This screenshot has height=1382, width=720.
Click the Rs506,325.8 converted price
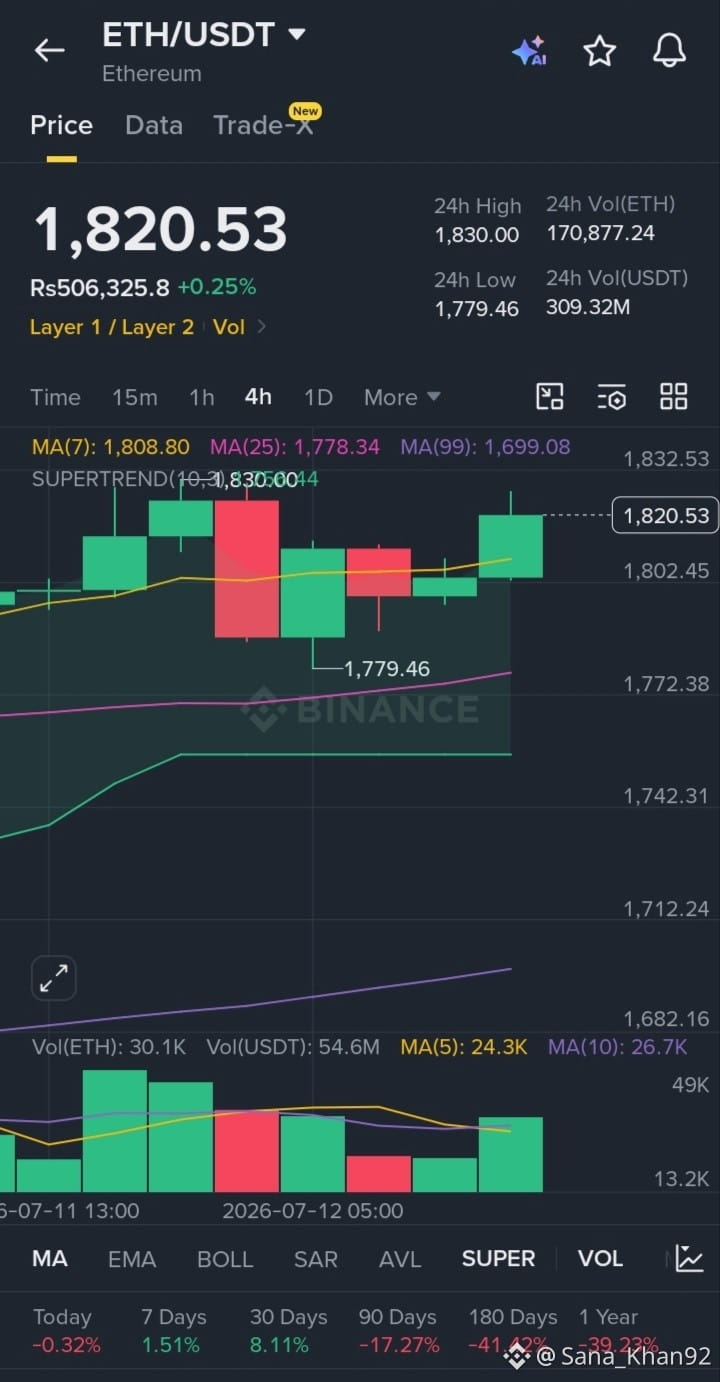point(100,288)
